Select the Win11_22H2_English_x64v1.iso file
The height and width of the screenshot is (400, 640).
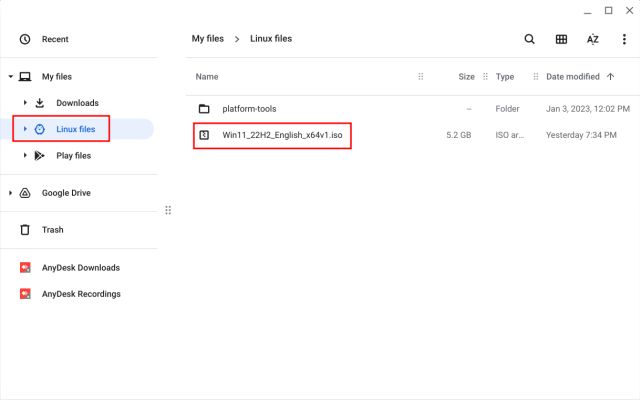[x=286, y=134]
